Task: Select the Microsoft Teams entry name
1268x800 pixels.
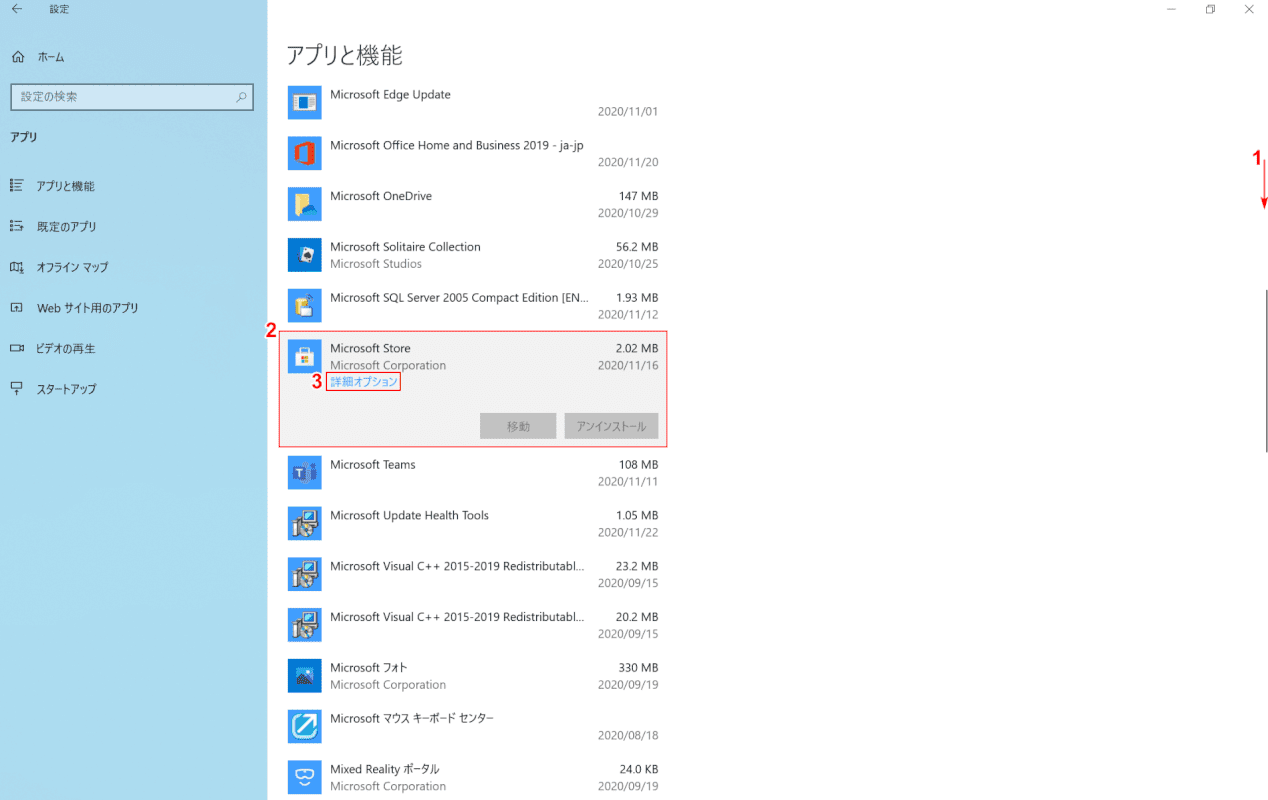Action: click(372, 465)
